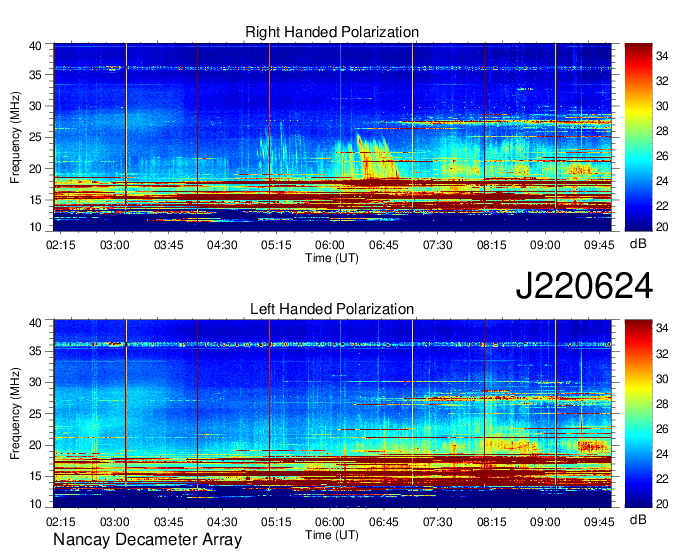Image resolution: width=680 pixels, height=552 pixels.
Task: Click the 30 MHz tick on the Right Handed plot axis
Action: (x=35, y=106)
